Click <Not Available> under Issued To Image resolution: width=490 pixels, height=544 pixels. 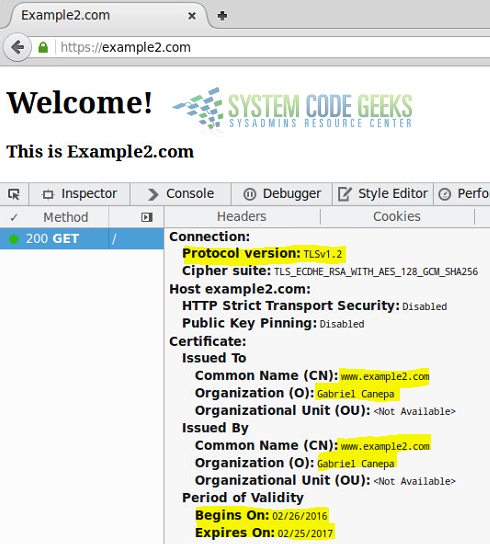414,411
